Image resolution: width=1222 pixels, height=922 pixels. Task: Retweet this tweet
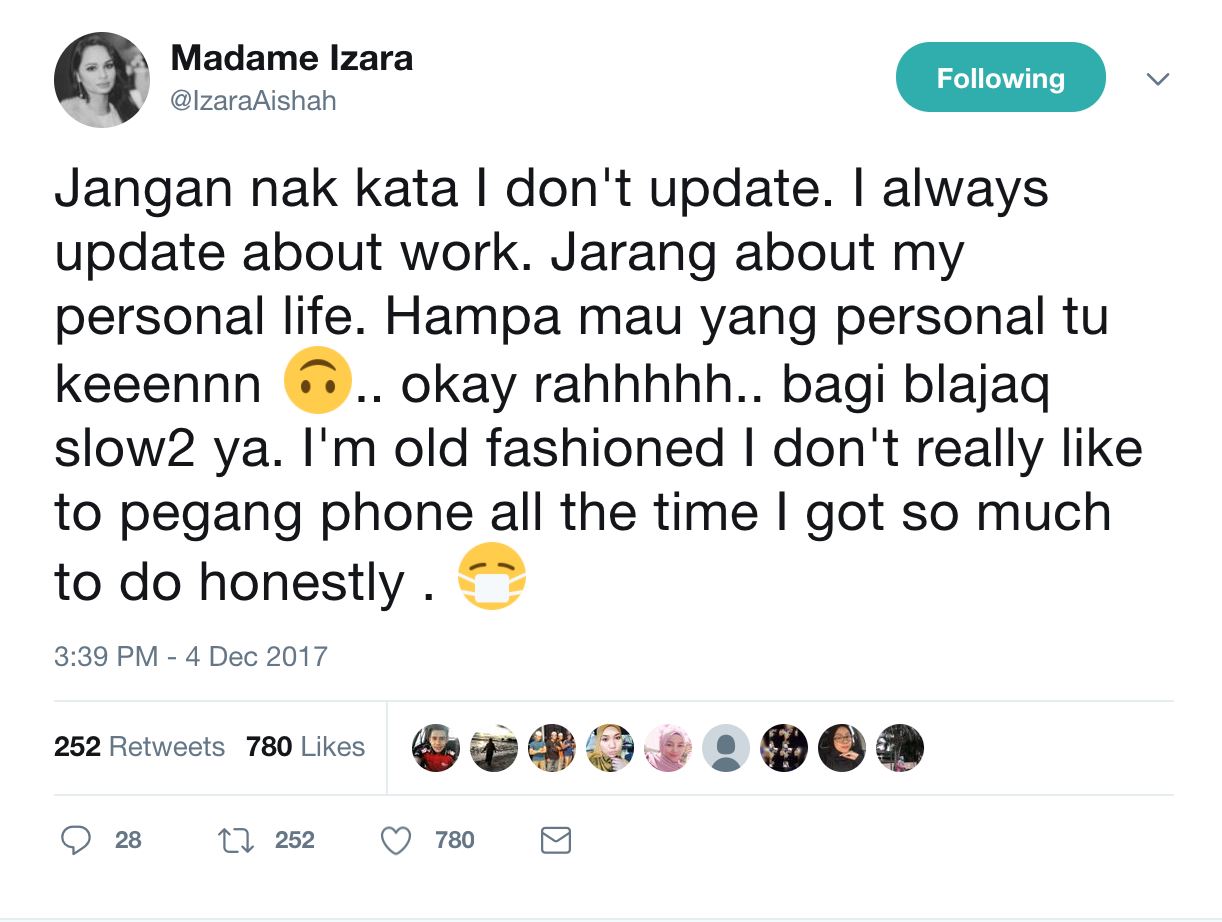coord(236,841)
